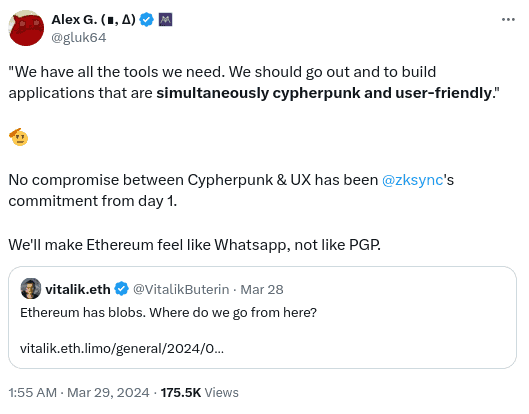The width and height of the screenshot is (529, 414).
Task: Click vitalik.eth's verified badge in quoted tweet
Action: 121,289
